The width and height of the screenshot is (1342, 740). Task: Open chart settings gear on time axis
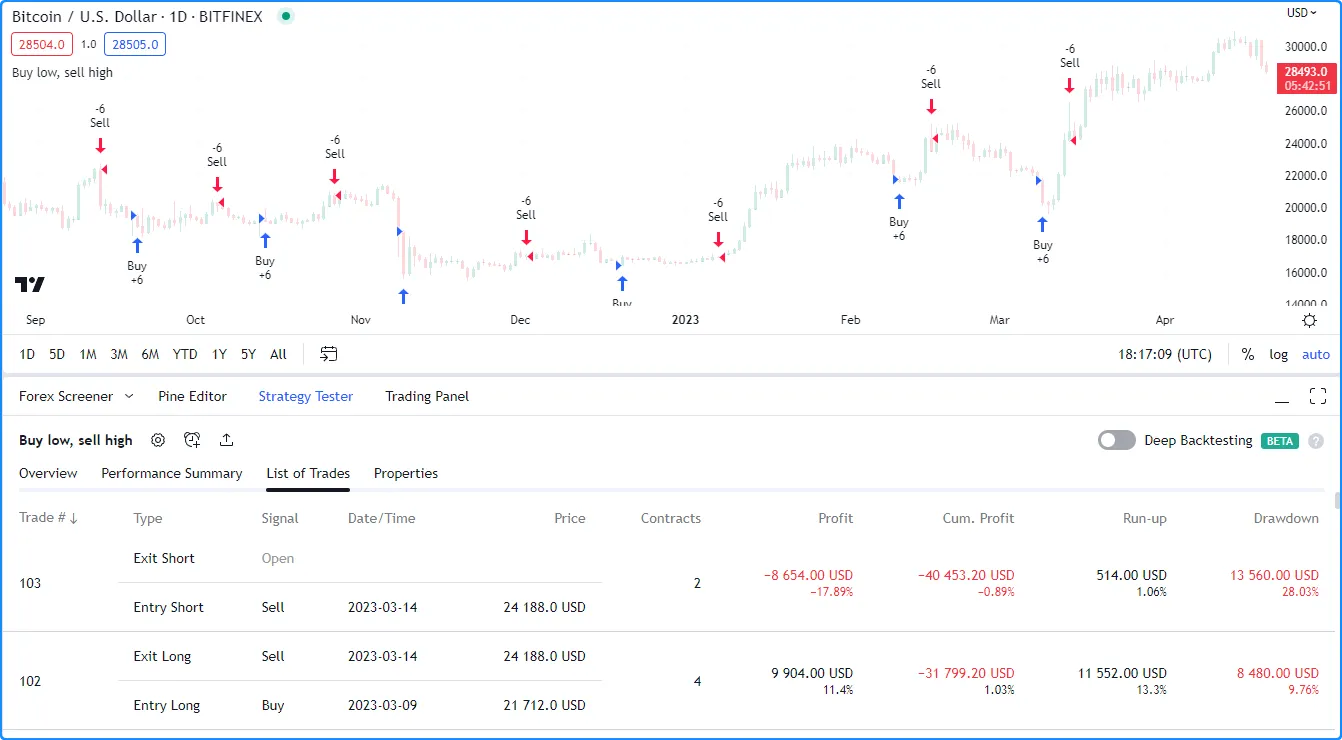[1309, 320]
